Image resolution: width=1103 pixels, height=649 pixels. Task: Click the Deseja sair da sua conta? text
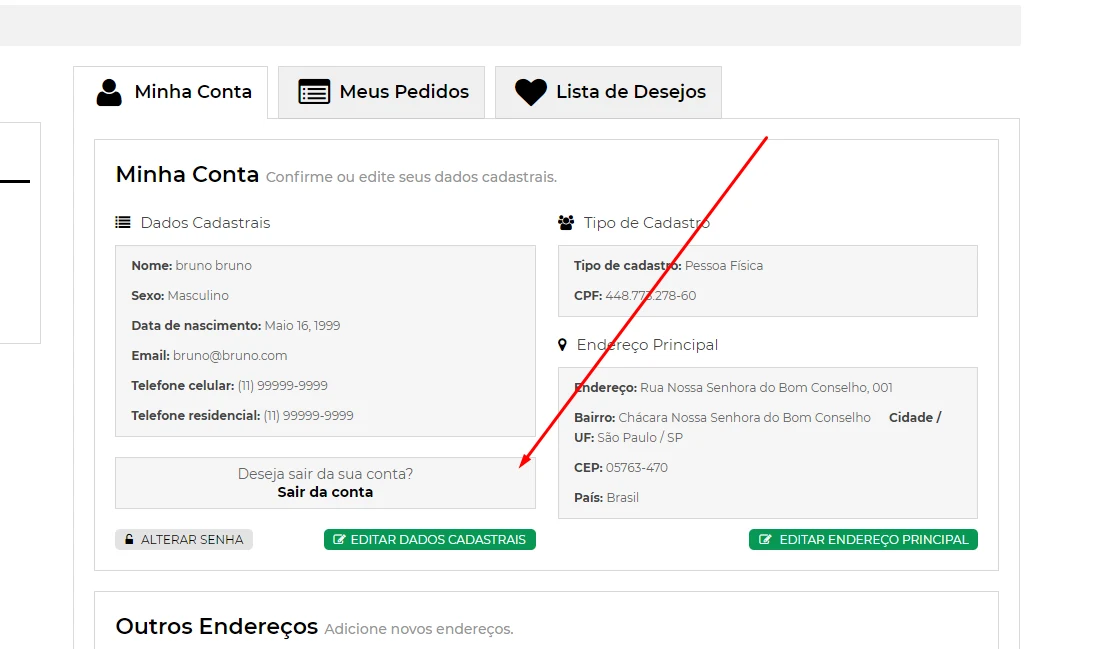[x=325, y=474]
